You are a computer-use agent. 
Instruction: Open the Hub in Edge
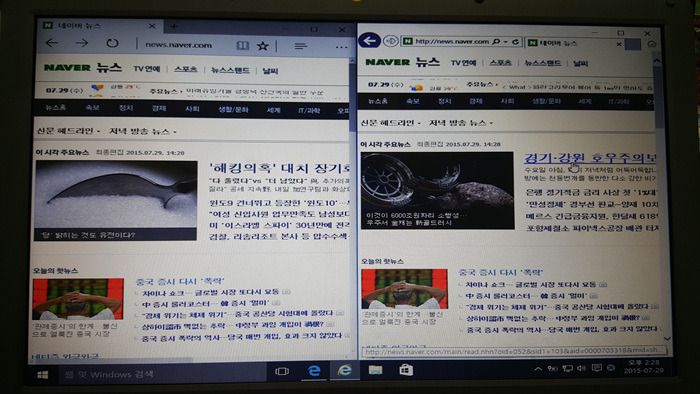pos(300,46)
